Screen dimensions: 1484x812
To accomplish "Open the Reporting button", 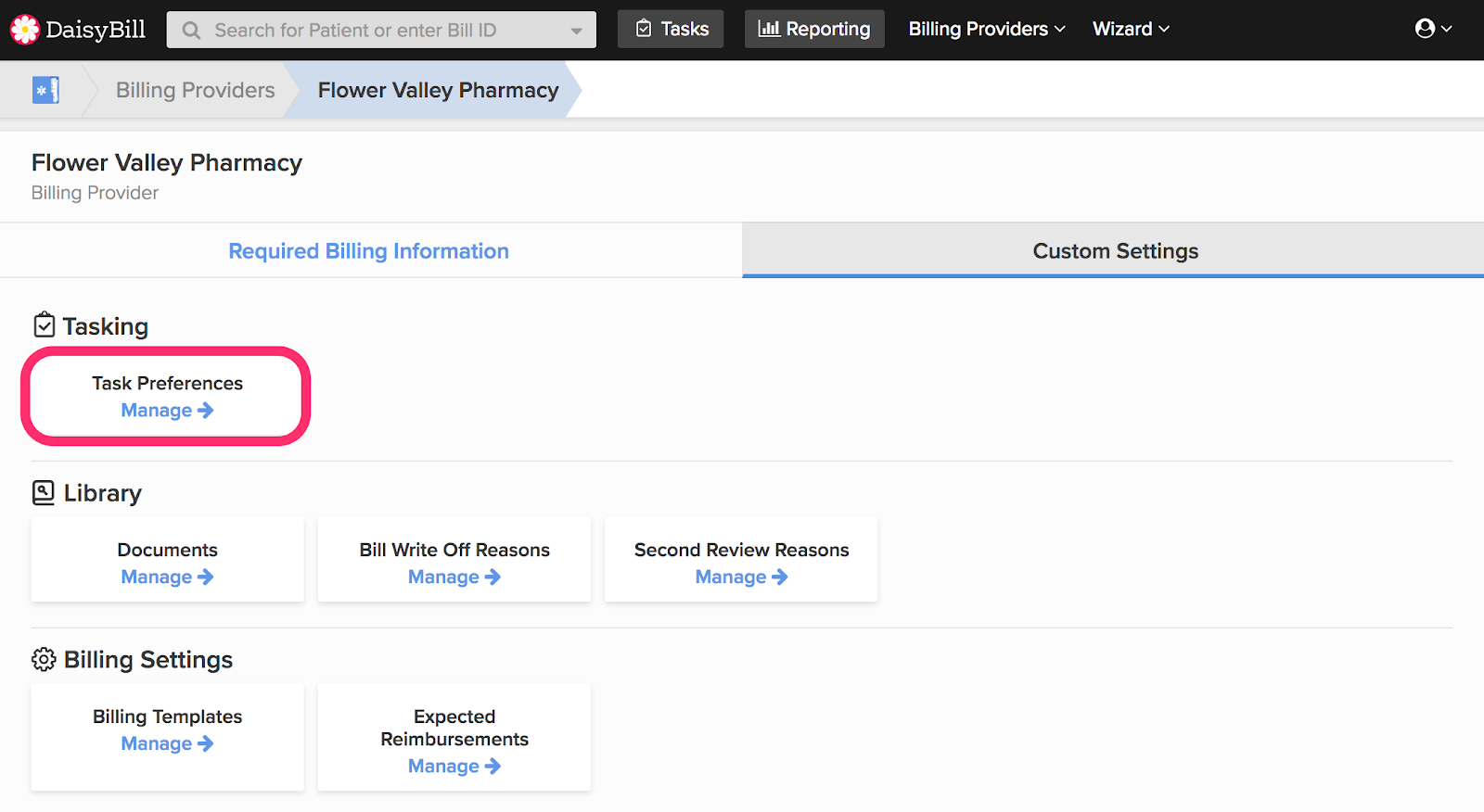I will coord(814,29).
